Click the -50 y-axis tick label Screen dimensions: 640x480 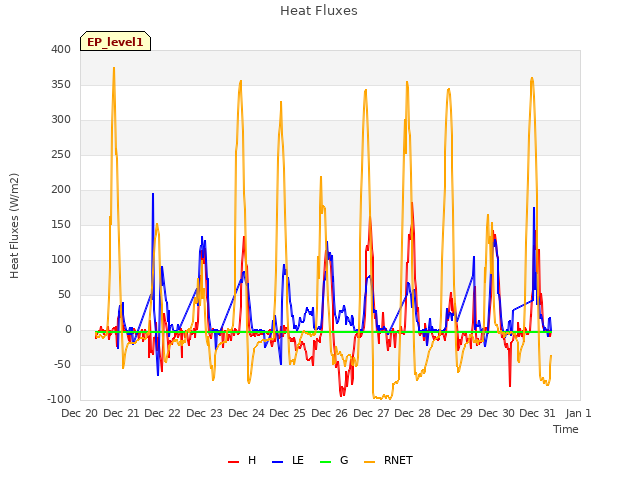click(63, 364)
